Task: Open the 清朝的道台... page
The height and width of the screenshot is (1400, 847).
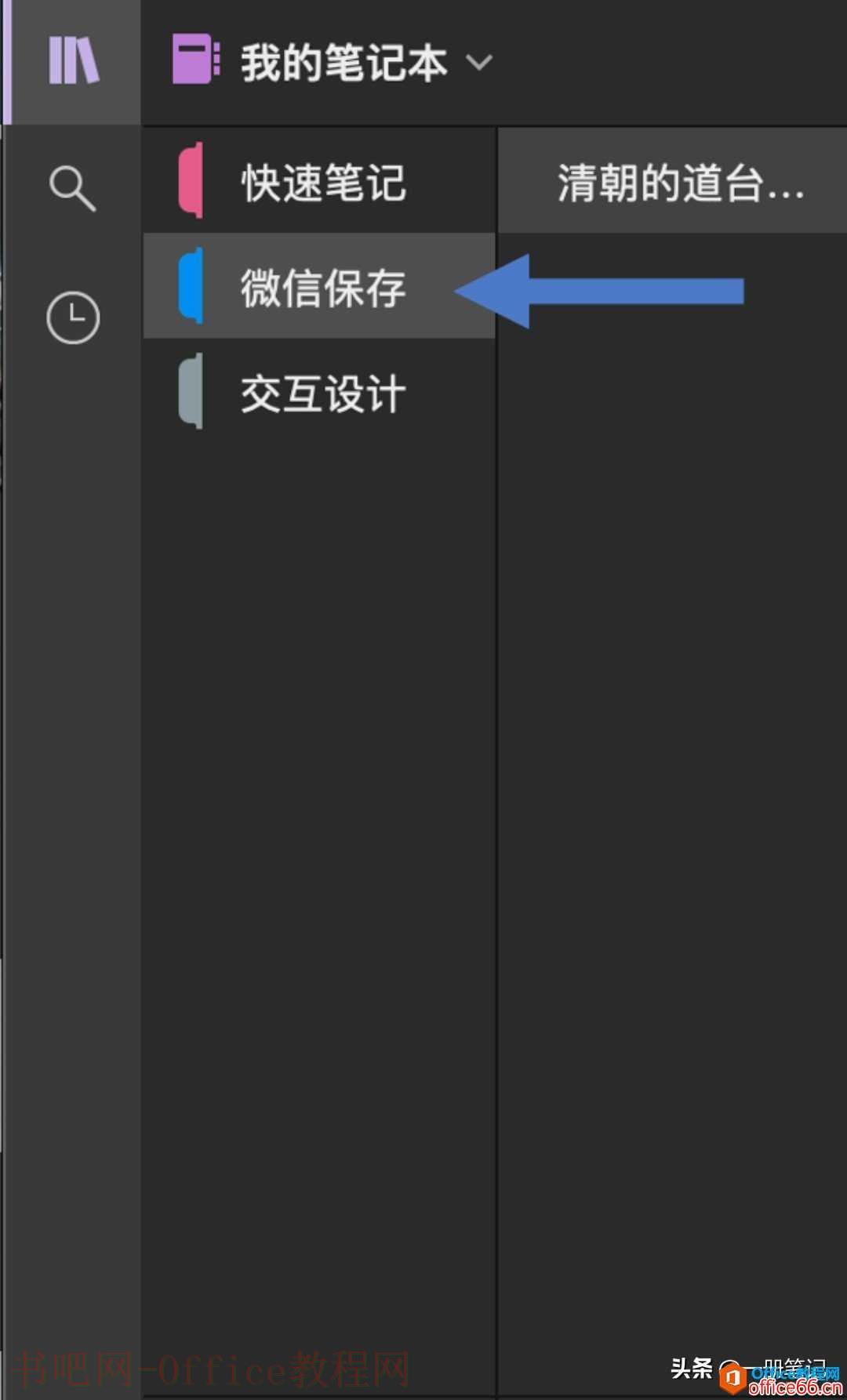Action: [x=672, y=181]
